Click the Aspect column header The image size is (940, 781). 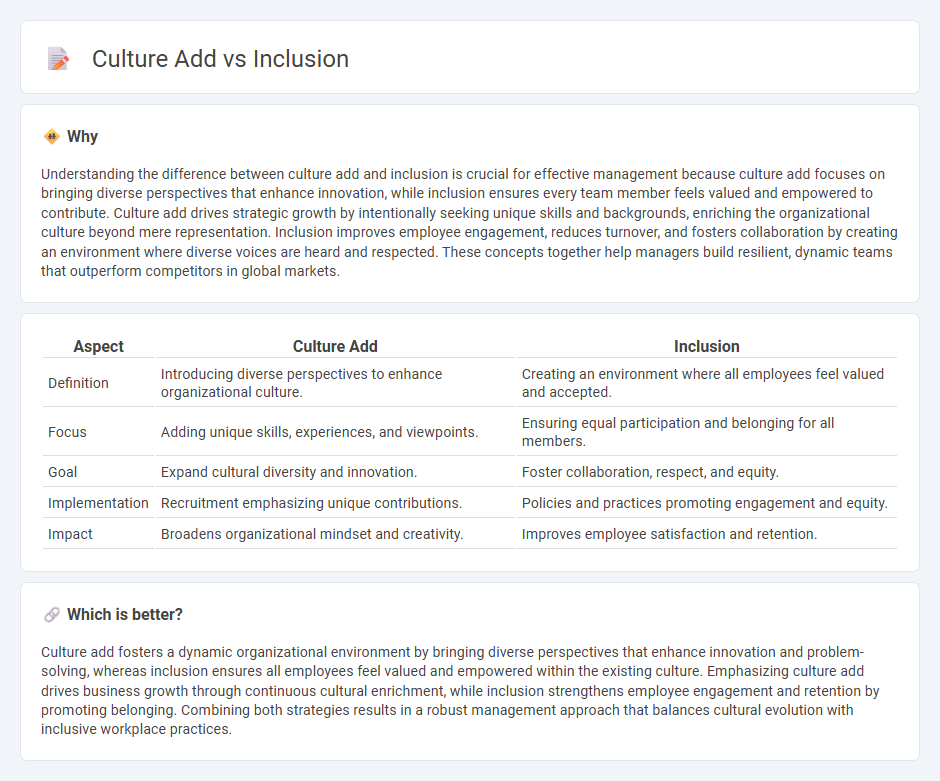click(98, 346)
